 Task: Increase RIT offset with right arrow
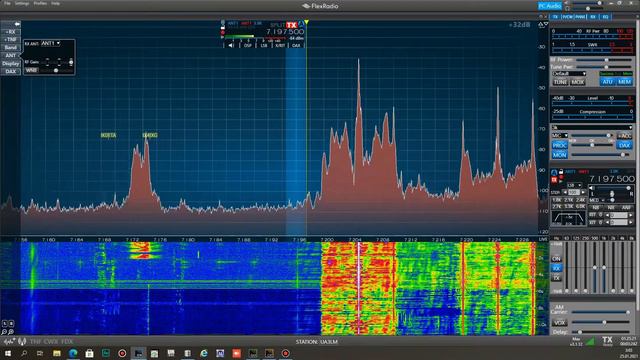(631, 215)
